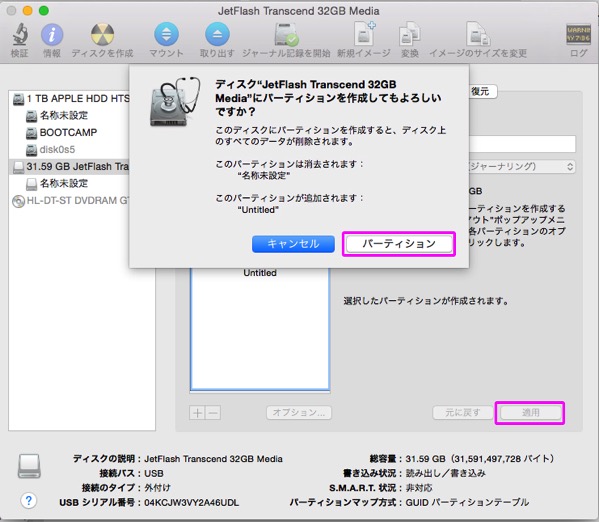Click the disk icon in the info footer

coord(29,466)
